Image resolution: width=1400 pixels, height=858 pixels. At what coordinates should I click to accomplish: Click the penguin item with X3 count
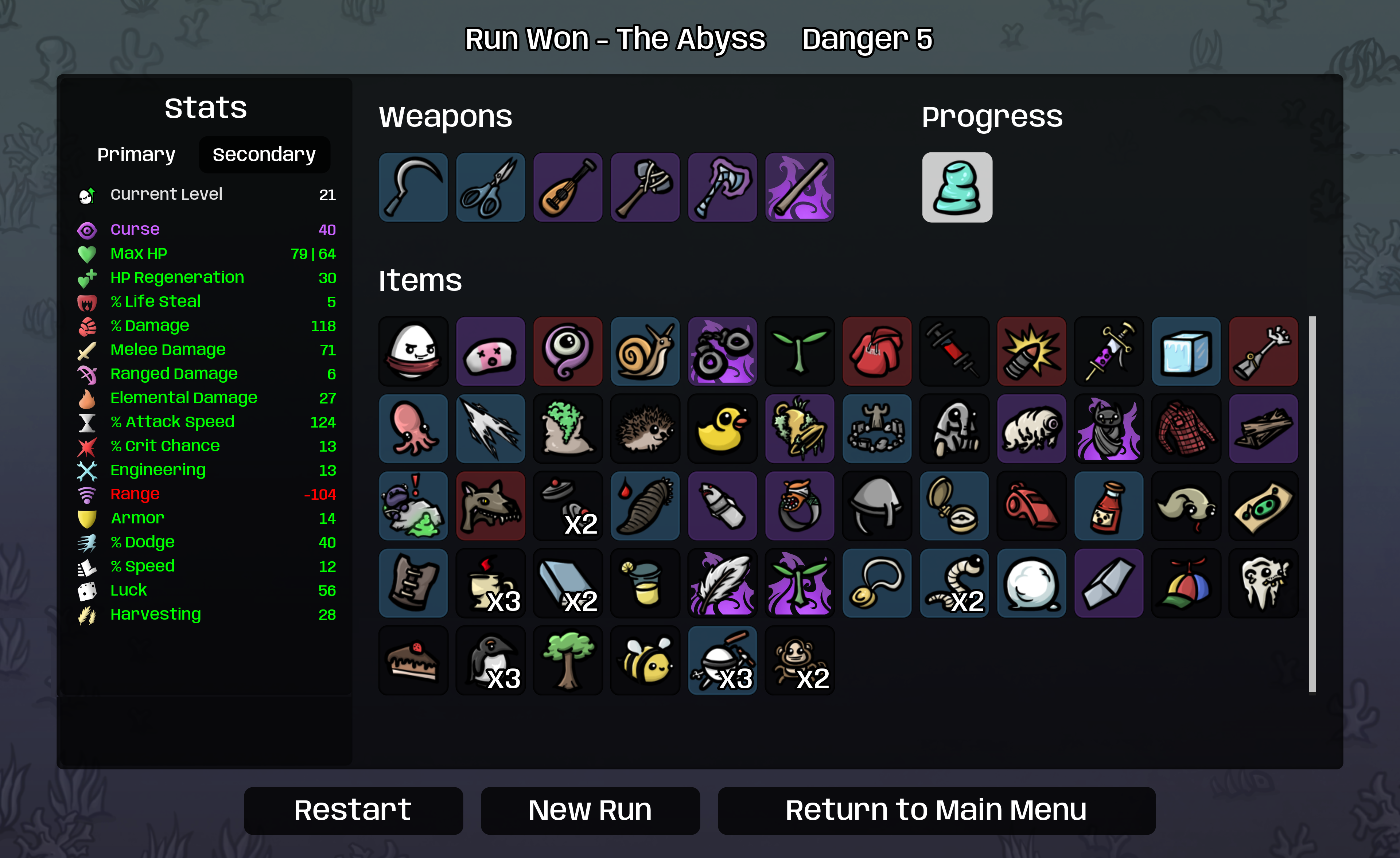pyautogui.click(x=490, y=660)
